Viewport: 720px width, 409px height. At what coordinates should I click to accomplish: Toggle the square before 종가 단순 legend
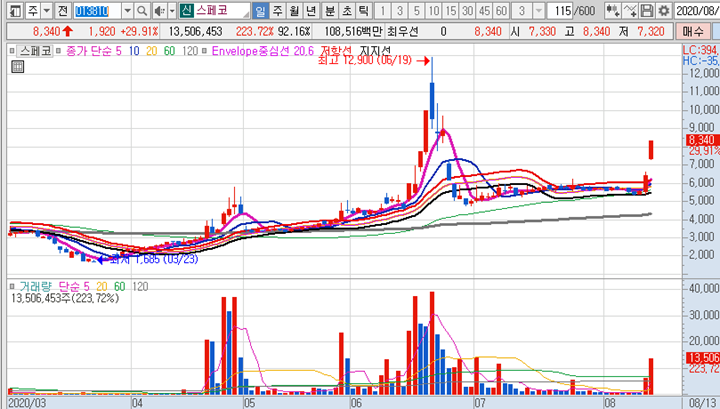pyautogui.click(x=58, y=51)
